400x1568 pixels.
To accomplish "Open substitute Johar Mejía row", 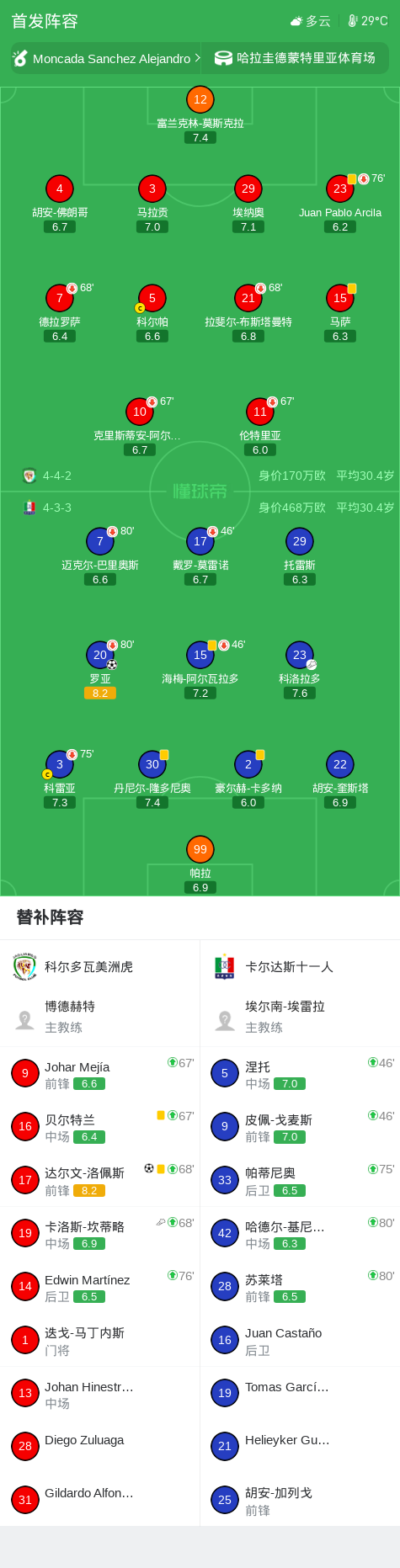I will [x=100, y=1074].
